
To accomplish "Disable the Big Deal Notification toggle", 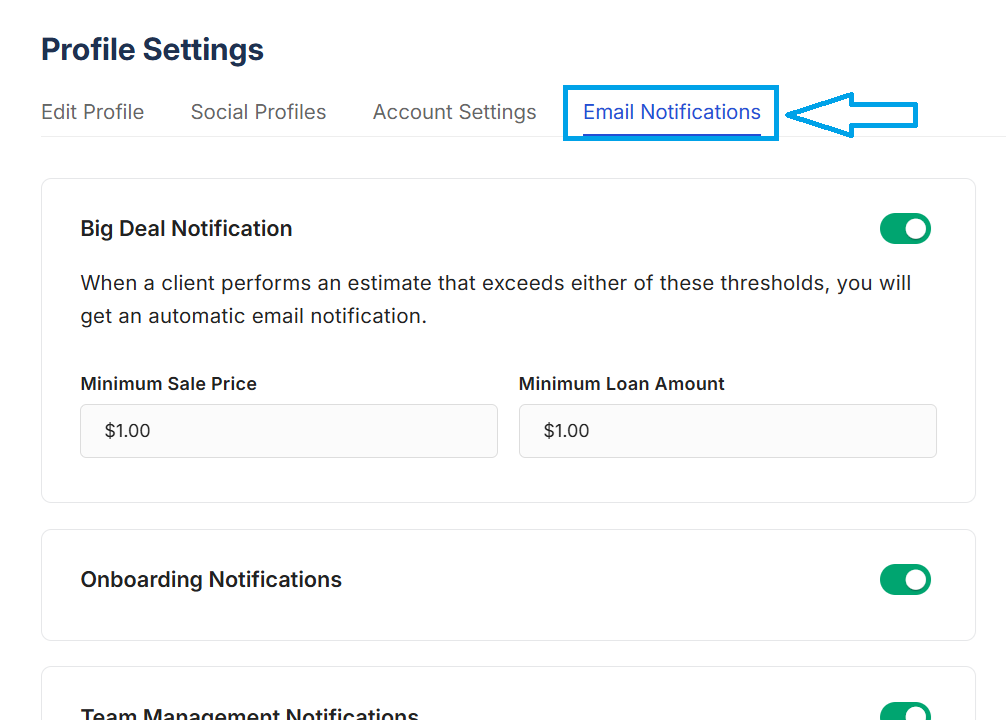I will pos(905,229).
